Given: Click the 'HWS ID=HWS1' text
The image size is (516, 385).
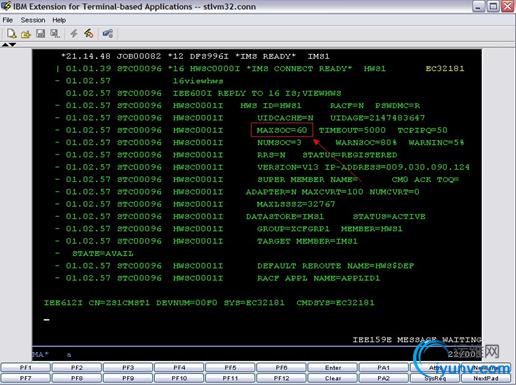Looking at the screenshot, I should point(271,106).
